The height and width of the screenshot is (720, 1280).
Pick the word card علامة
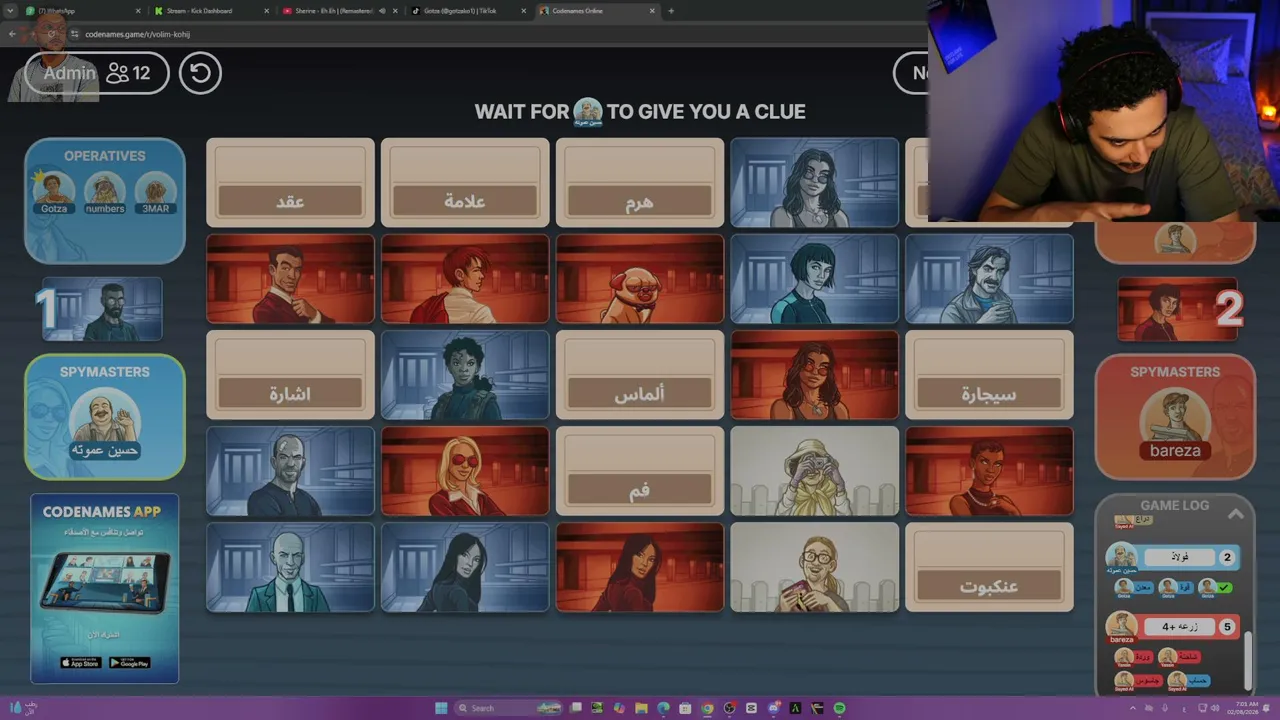click(465, 182)
